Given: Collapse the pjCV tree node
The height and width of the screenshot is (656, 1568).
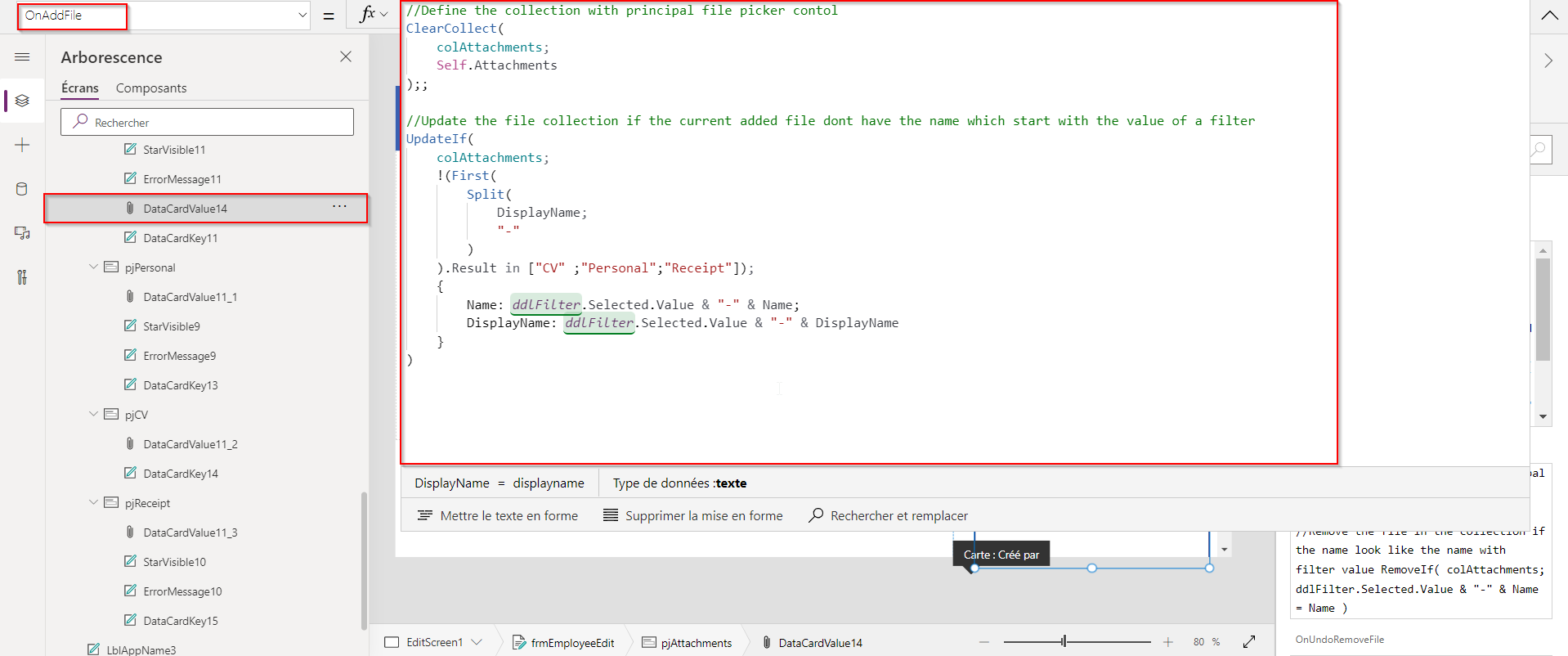Looking at the screenshot, I should click(x=93, y=414).
